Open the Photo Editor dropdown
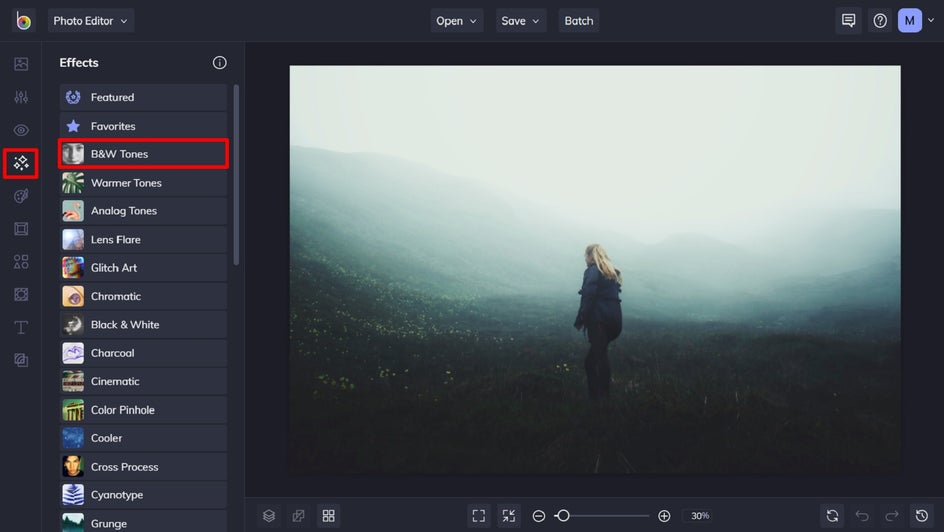Viewport: 944px width, 532px height. 91,20
